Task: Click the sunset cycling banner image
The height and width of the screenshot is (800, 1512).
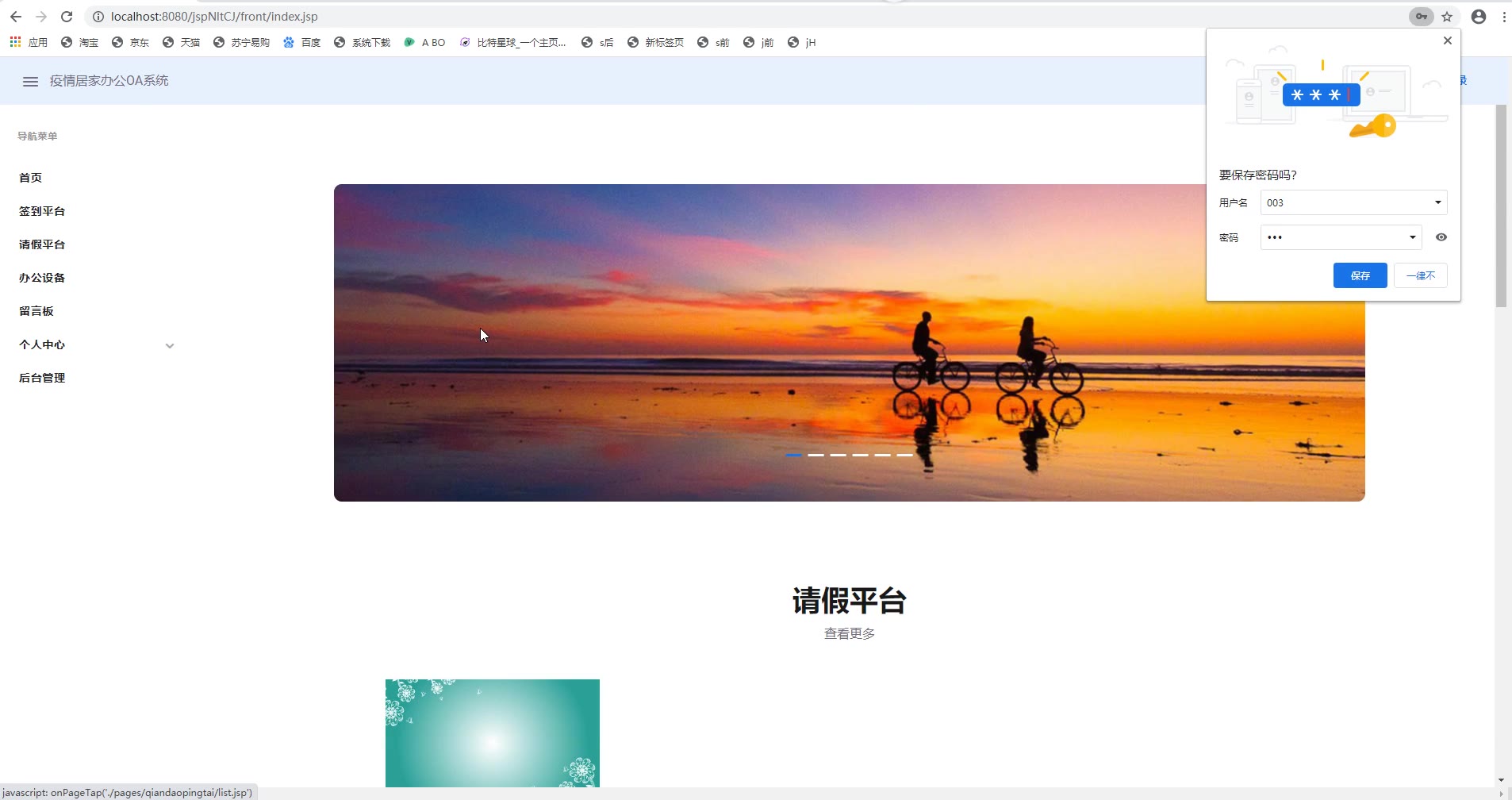Action: [x=849, y=343]
